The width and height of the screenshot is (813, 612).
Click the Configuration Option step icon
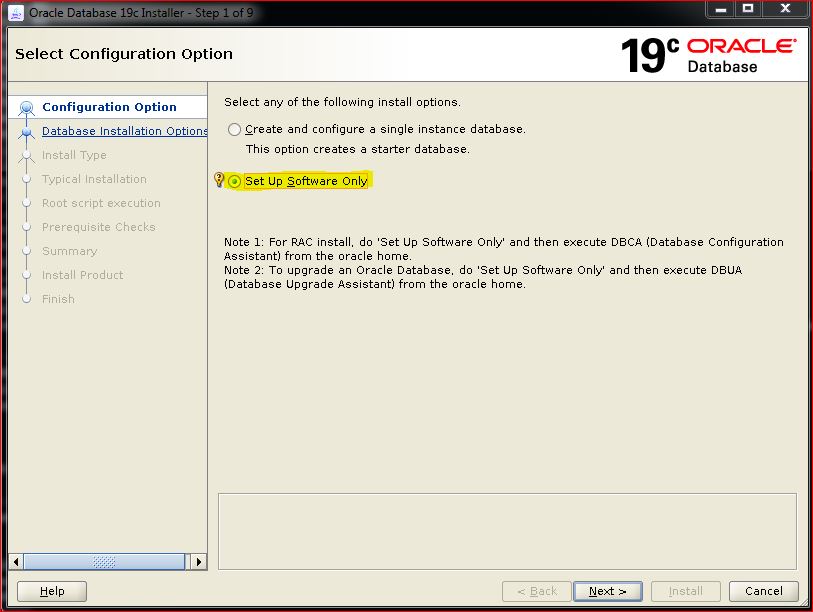click(27, 108)
